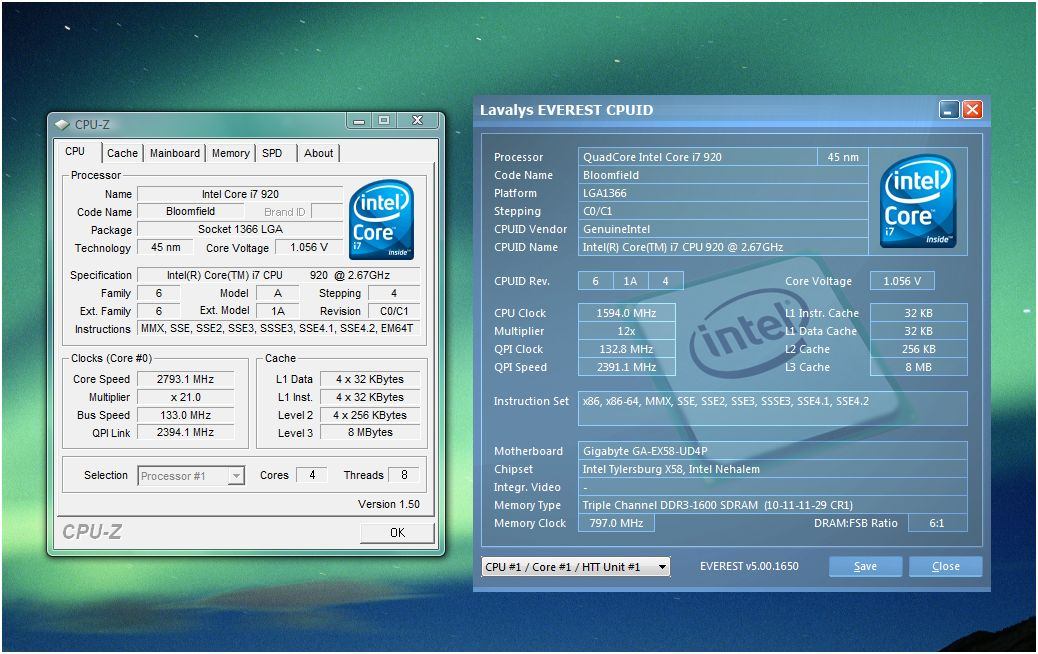Click the Core Voltage value 1.056 V in CPU-Z
Image resolution: width=1038 pixels, height=654 pixels.
(x=308, y=247)
